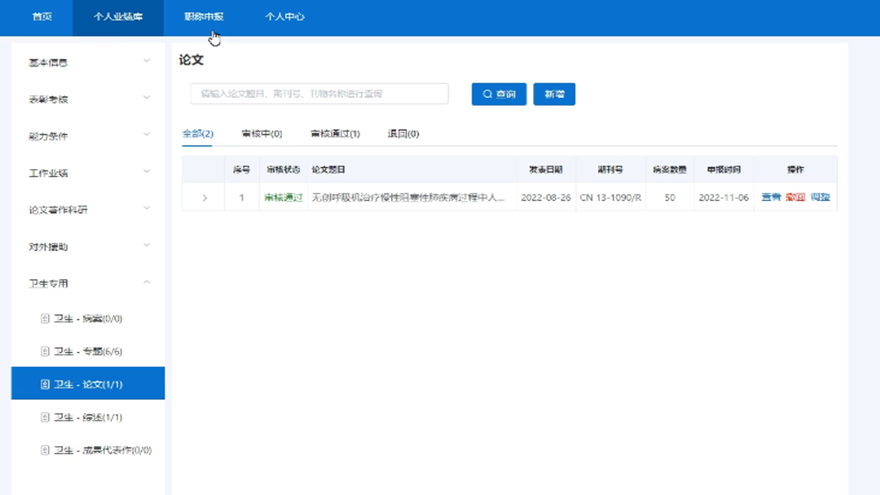Collapse the 卫生专用 sidebar section
This screenshot has width=880, height=495.
point(87,283)
